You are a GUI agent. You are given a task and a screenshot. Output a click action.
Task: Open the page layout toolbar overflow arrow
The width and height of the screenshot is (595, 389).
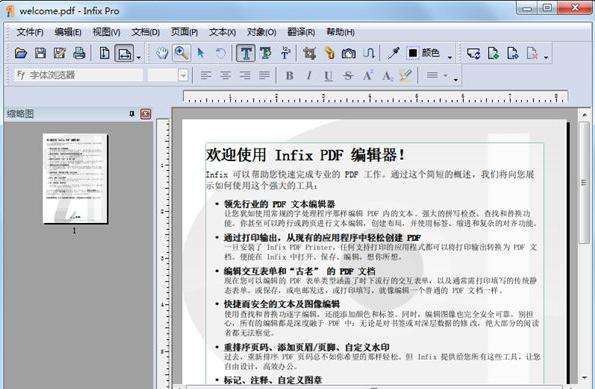tap(139, 57)
